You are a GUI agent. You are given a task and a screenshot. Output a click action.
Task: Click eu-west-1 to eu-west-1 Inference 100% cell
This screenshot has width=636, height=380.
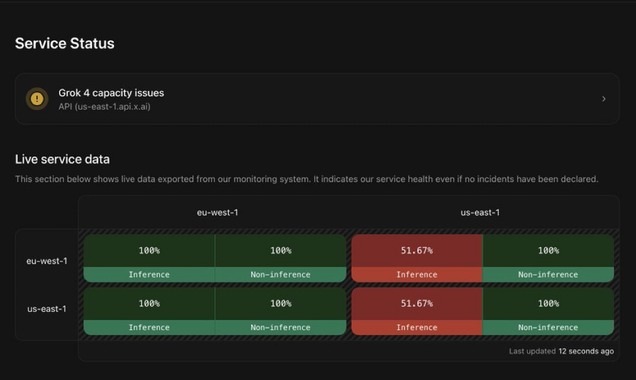click(149, 258)
